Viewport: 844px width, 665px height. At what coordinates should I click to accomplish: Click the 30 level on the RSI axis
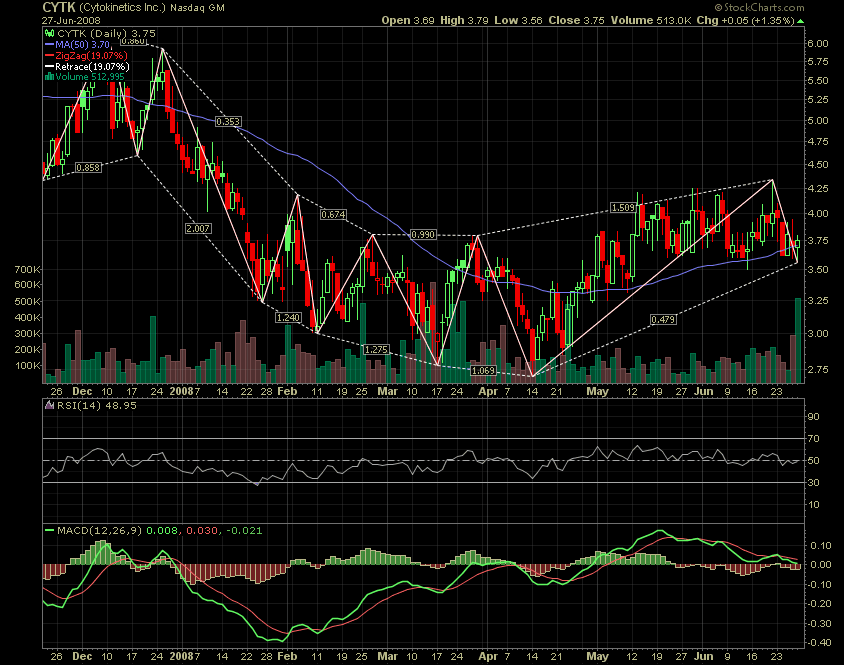(813, 482)
